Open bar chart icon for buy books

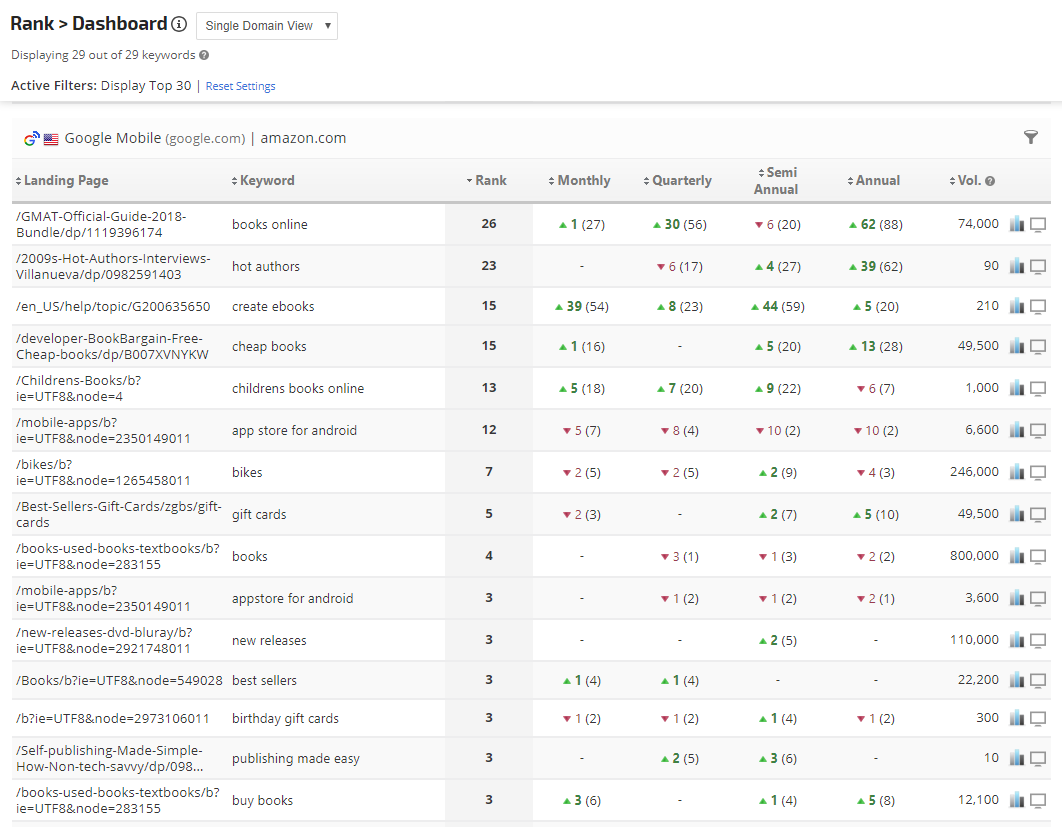coord(1017,800)
